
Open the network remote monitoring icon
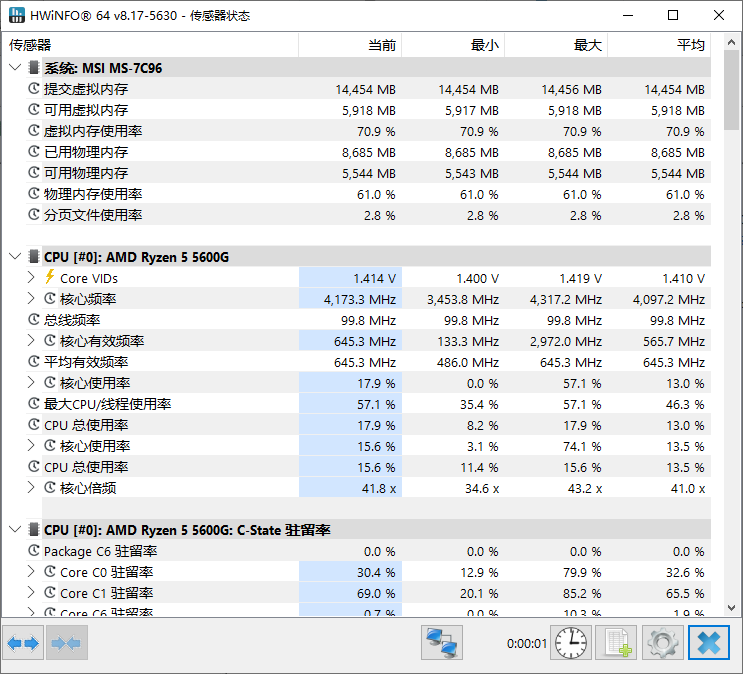click(x=442, y=643)
